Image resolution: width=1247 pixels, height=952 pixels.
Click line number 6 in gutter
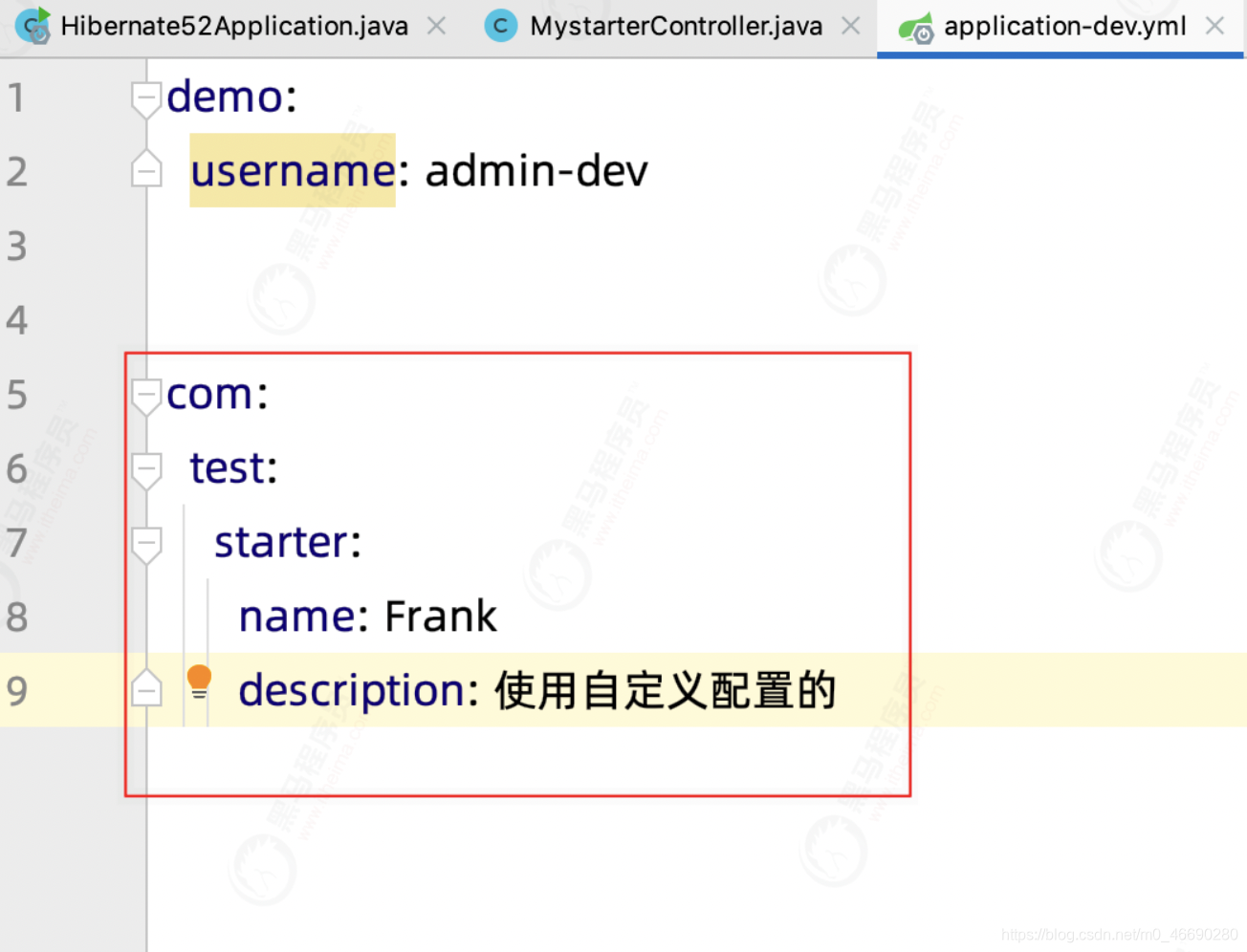click(x=16, y=468)
